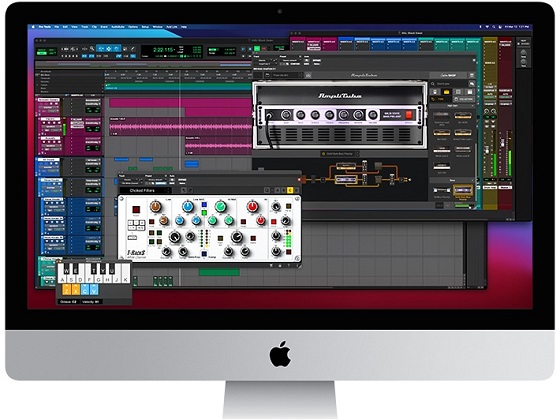Open the Solid State Bass Preamp model selector
560x420 pixels.
coord(340,154)
